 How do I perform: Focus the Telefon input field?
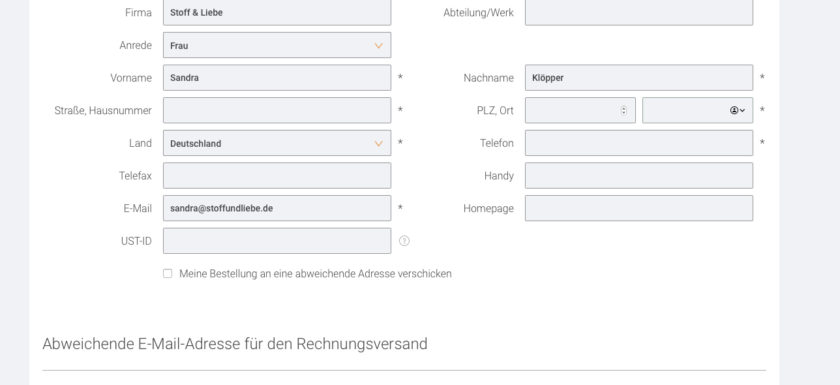[639, 143]
